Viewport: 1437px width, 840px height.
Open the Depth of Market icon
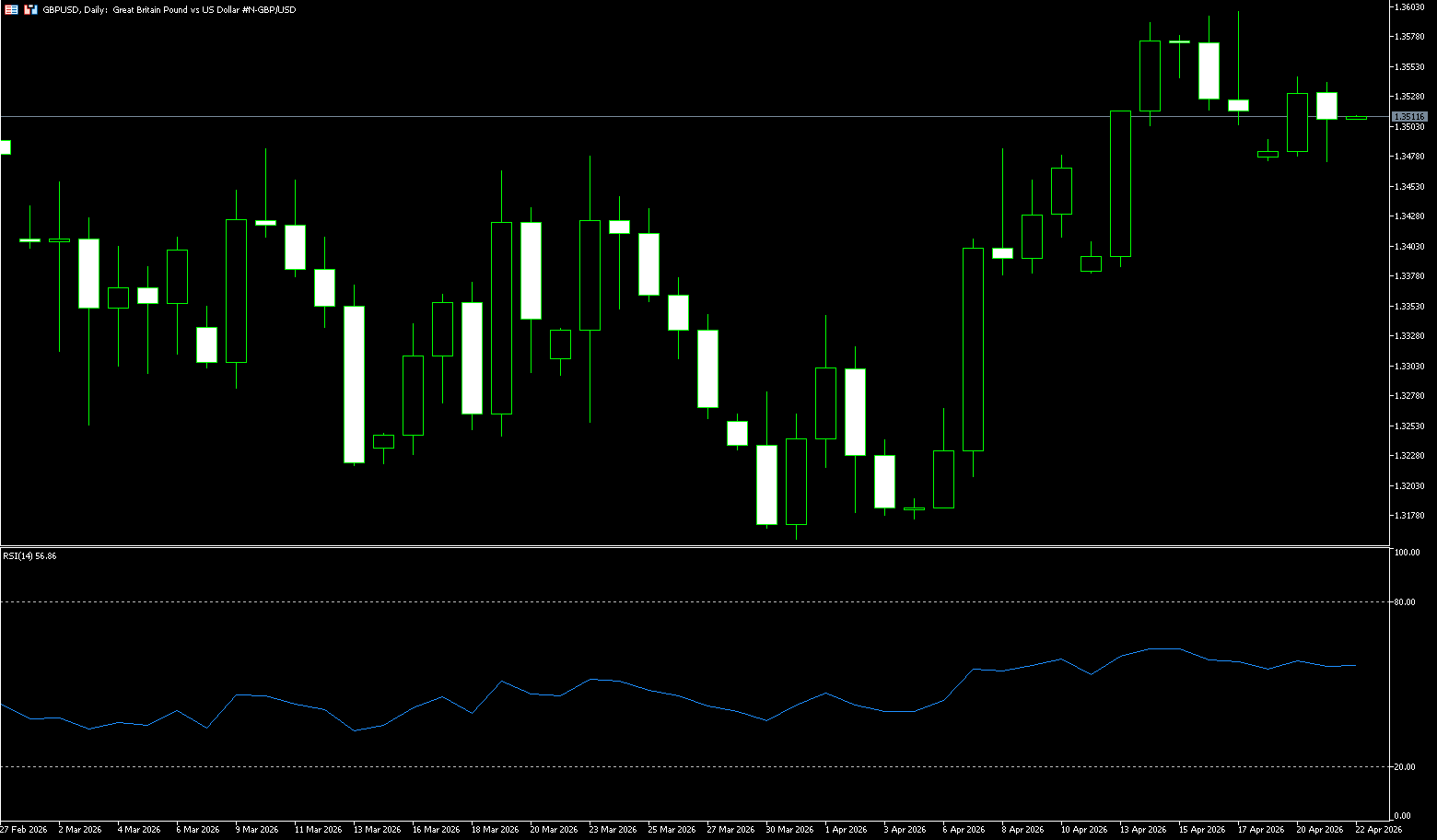[30, 9]
